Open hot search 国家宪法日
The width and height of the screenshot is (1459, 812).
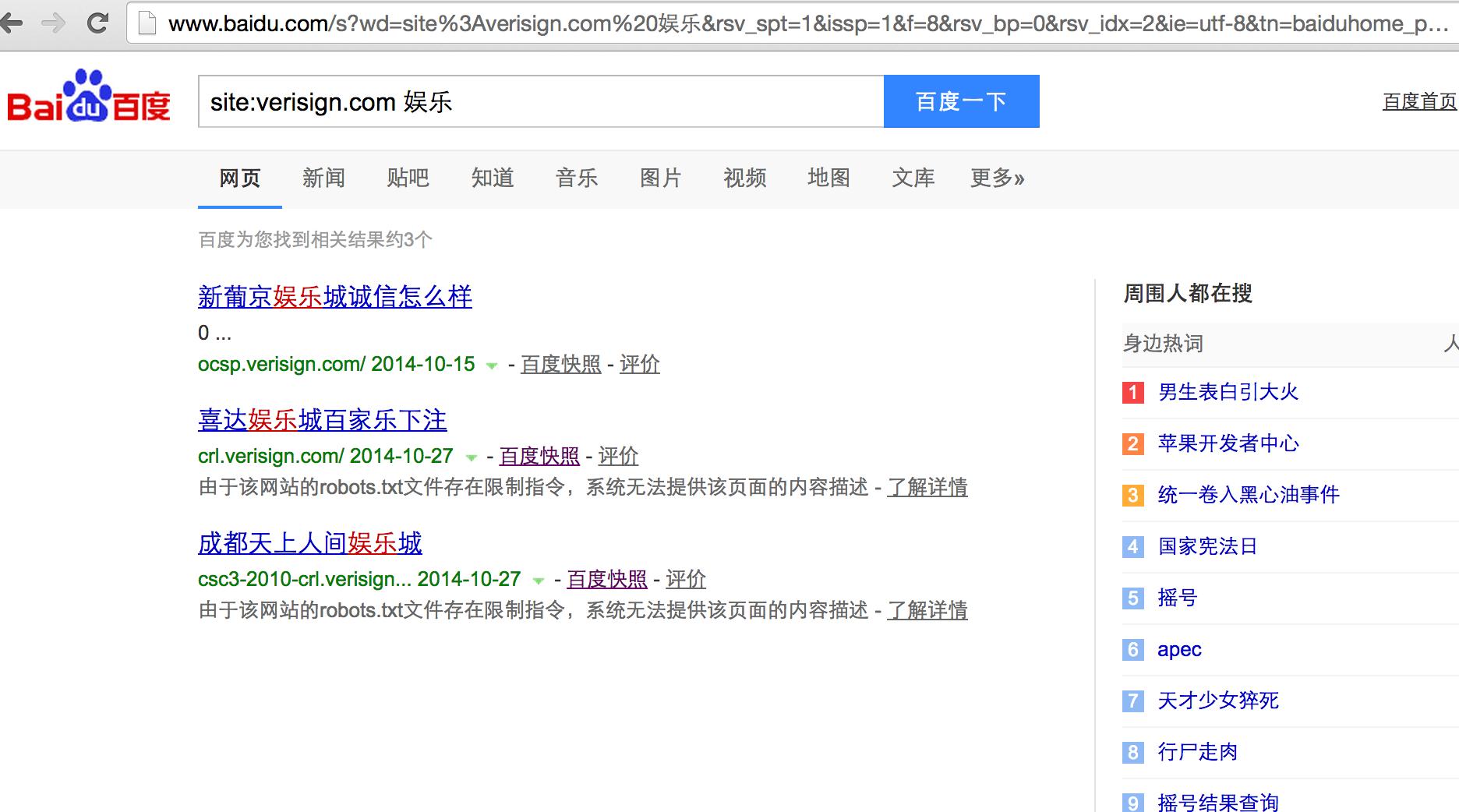(1208, 546)
